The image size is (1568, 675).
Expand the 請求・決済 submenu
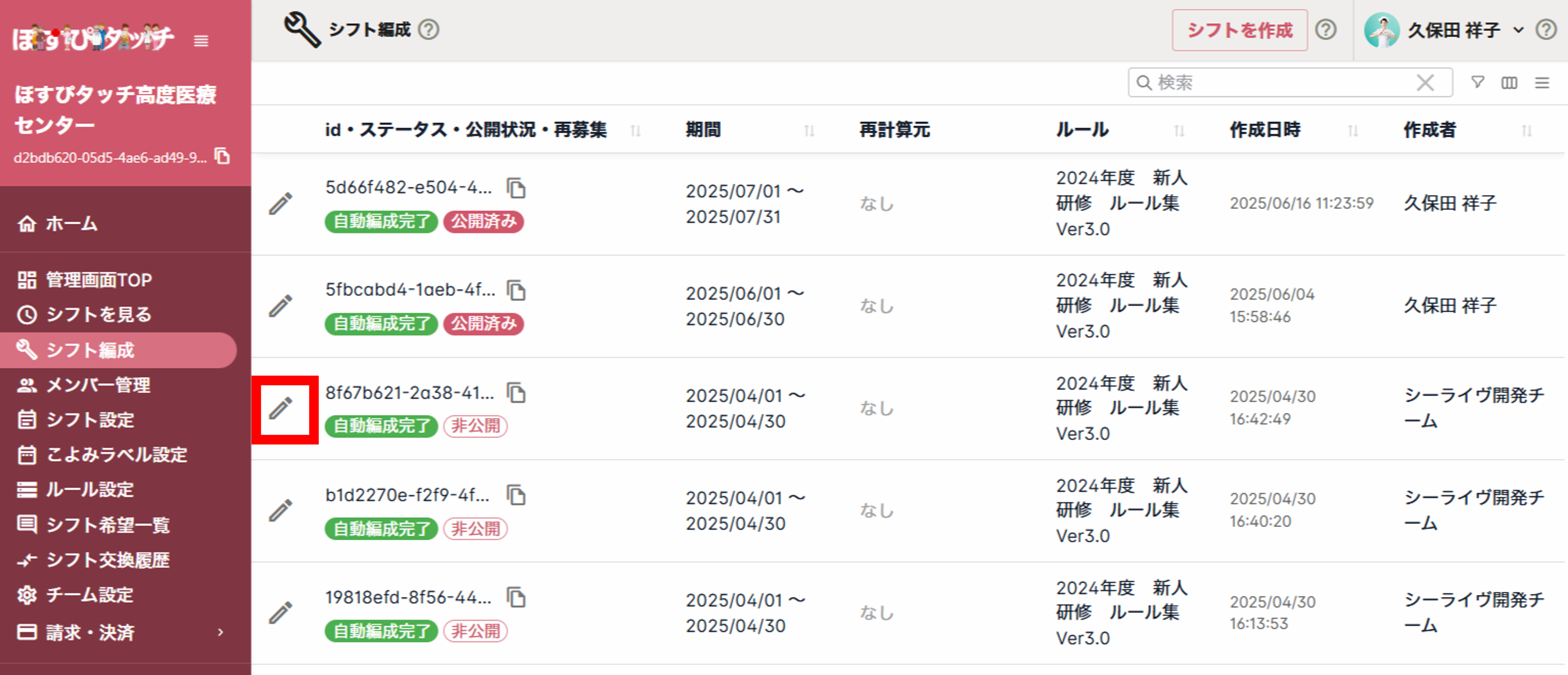click(x=220, y=632)
